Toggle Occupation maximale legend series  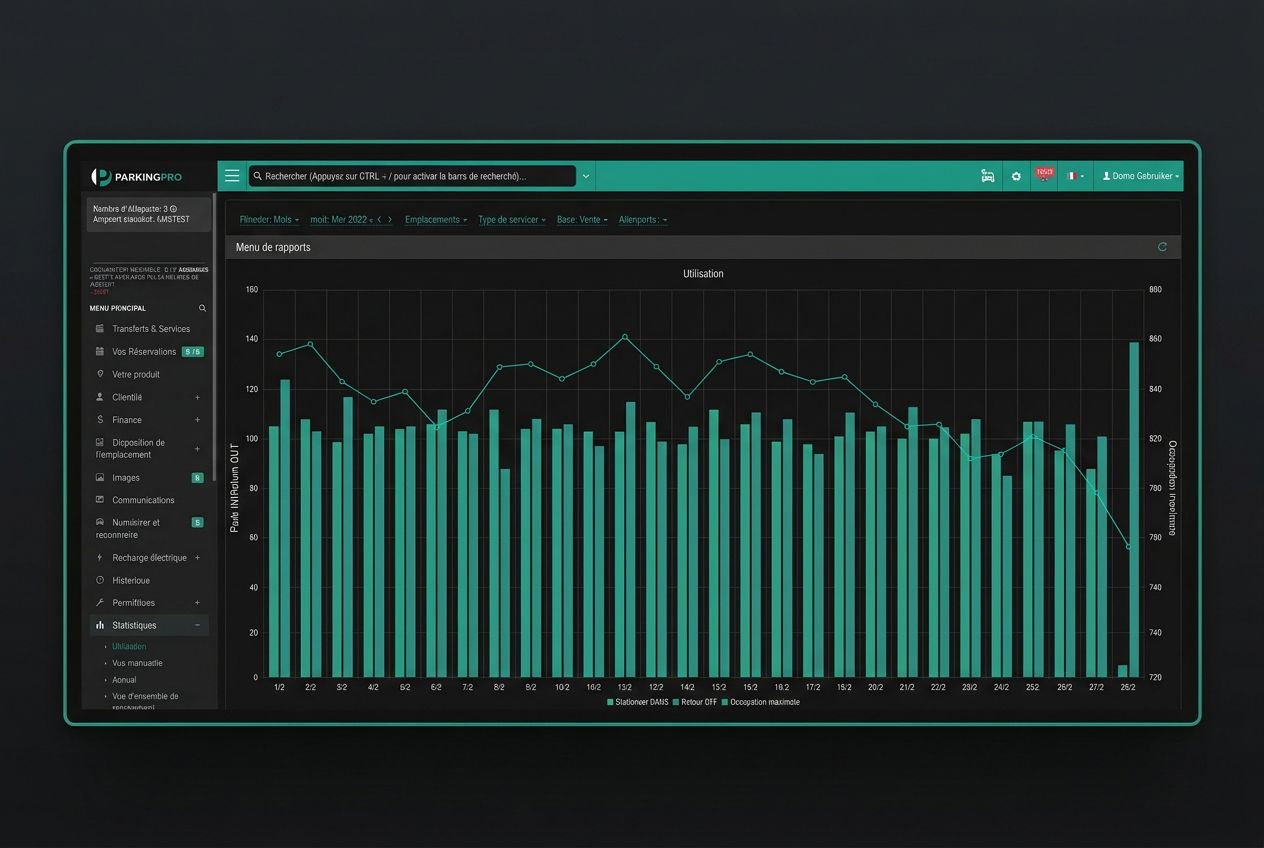pos(760,702)
